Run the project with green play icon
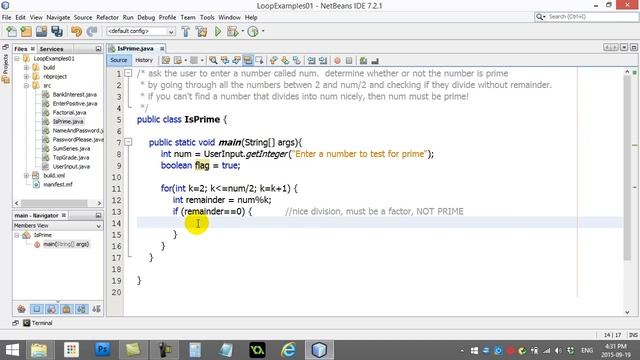 coord(218,31)
